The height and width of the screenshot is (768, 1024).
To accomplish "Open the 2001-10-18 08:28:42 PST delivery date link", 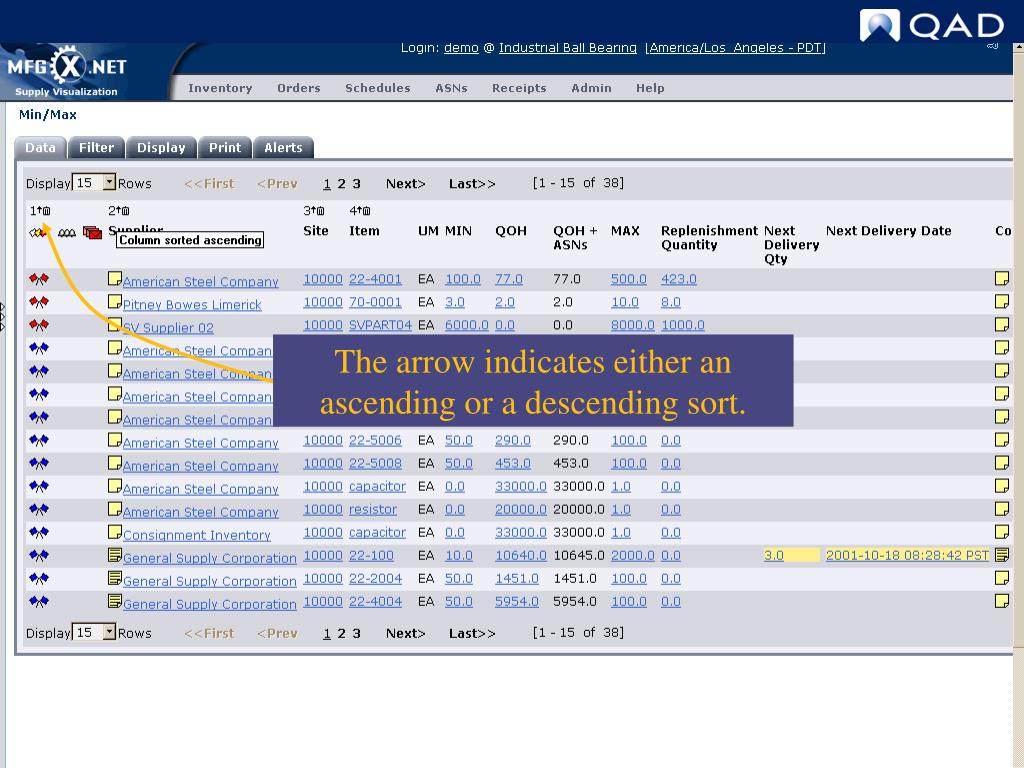I will click(x=907, y=555).
